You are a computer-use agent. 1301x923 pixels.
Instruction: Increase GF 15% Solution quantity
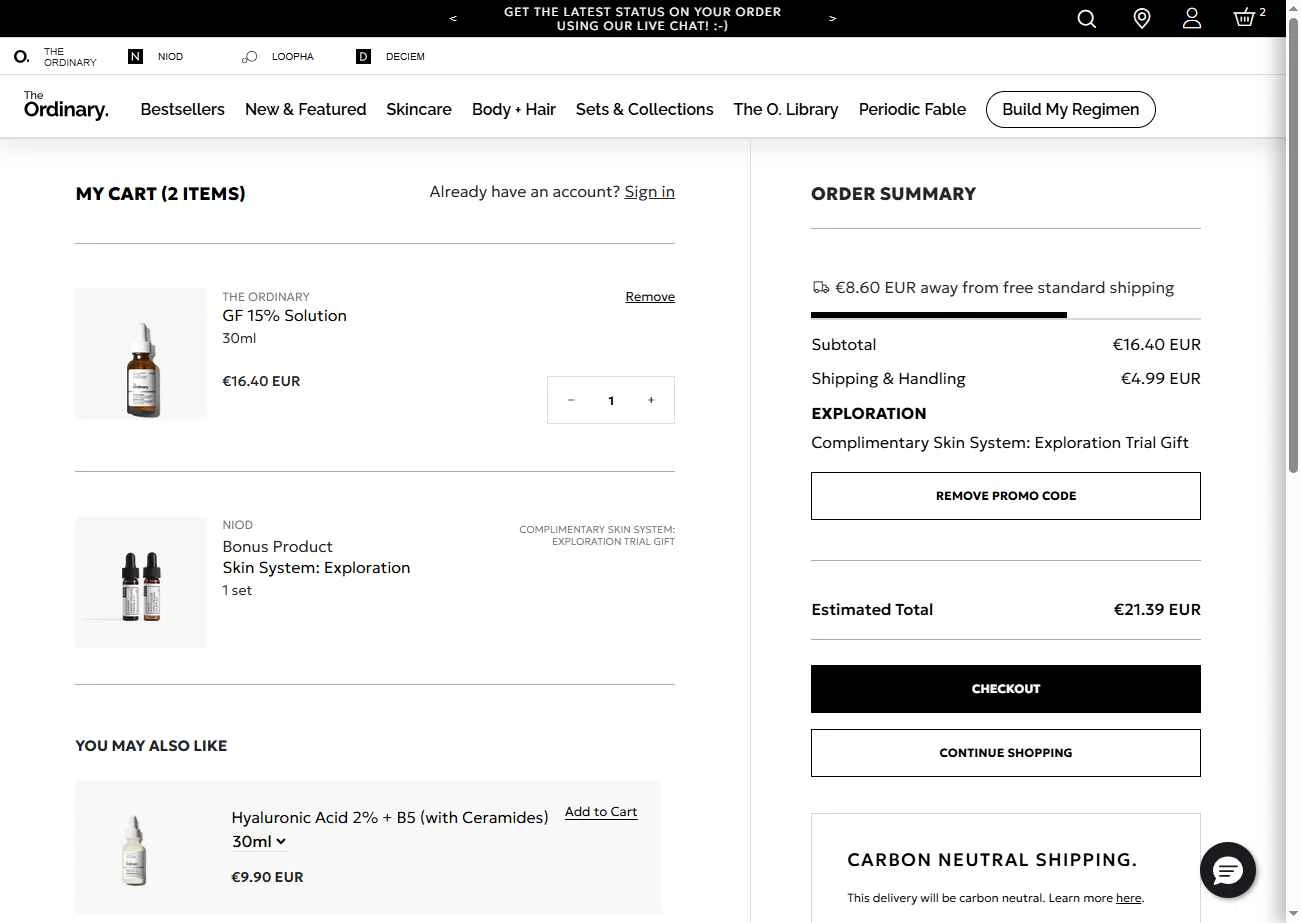click(651, 400)
